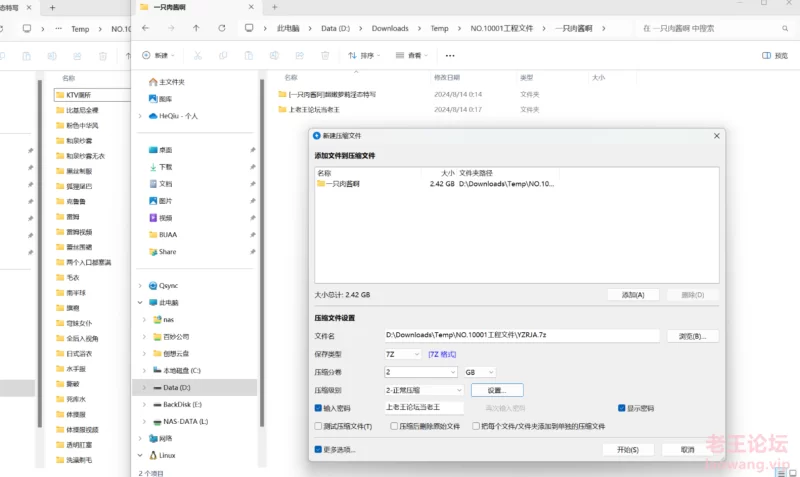
Task: Click the Up directory arrow in Explorer
Action: click(x=195, y=29)
